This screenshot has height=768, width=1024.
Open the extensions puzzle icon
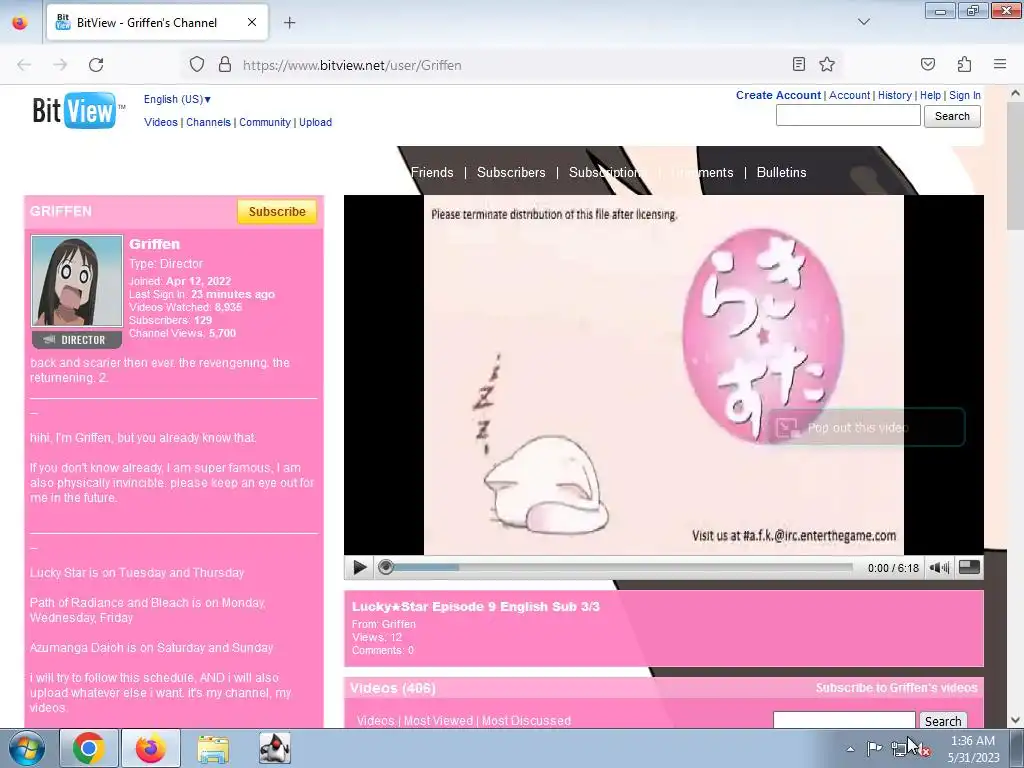(x=964, y=65)
